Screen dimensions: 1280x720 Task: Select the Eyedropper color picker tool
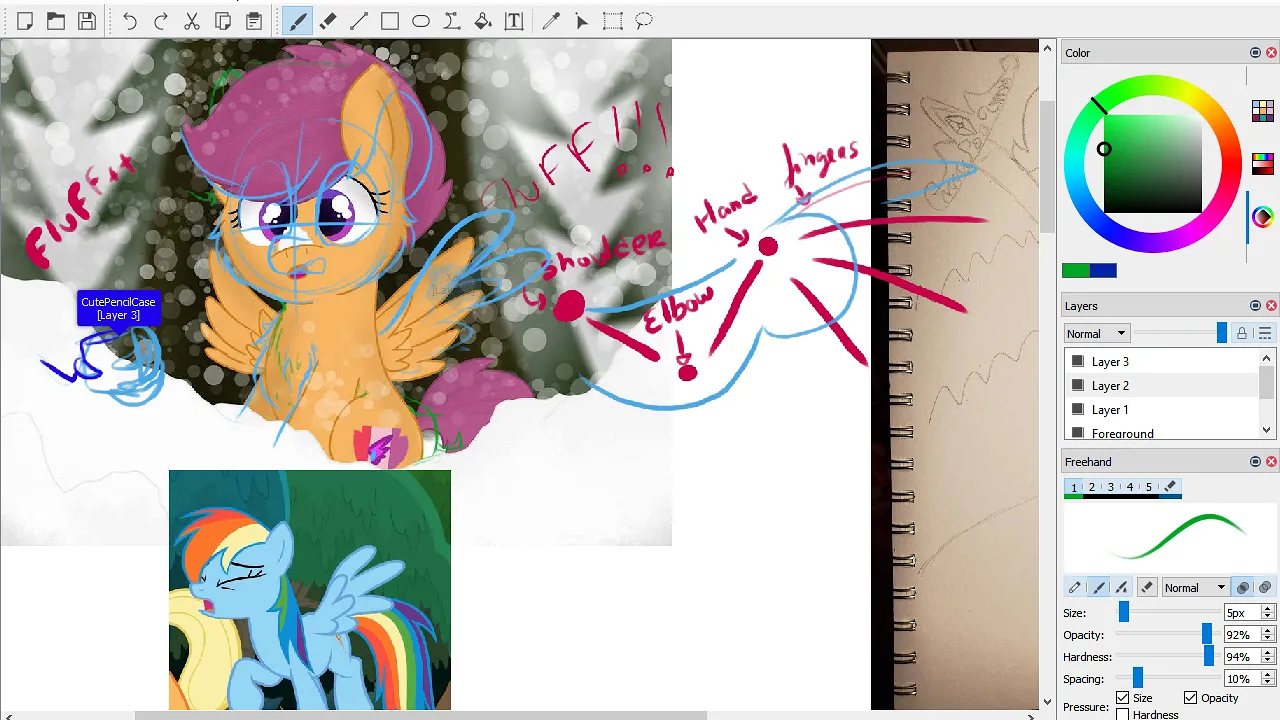pos(551,21)
